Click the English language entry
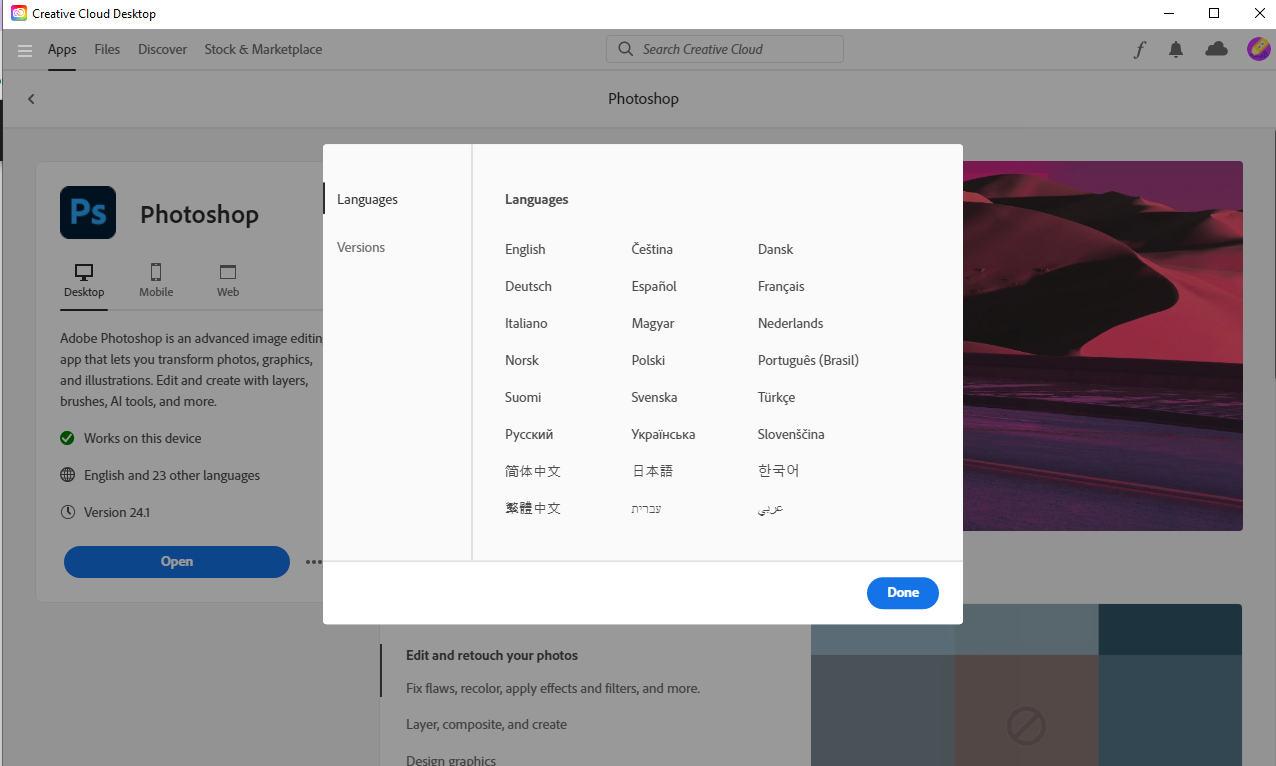This screenshot has width=1276, height=766. [x=525, y=249]
